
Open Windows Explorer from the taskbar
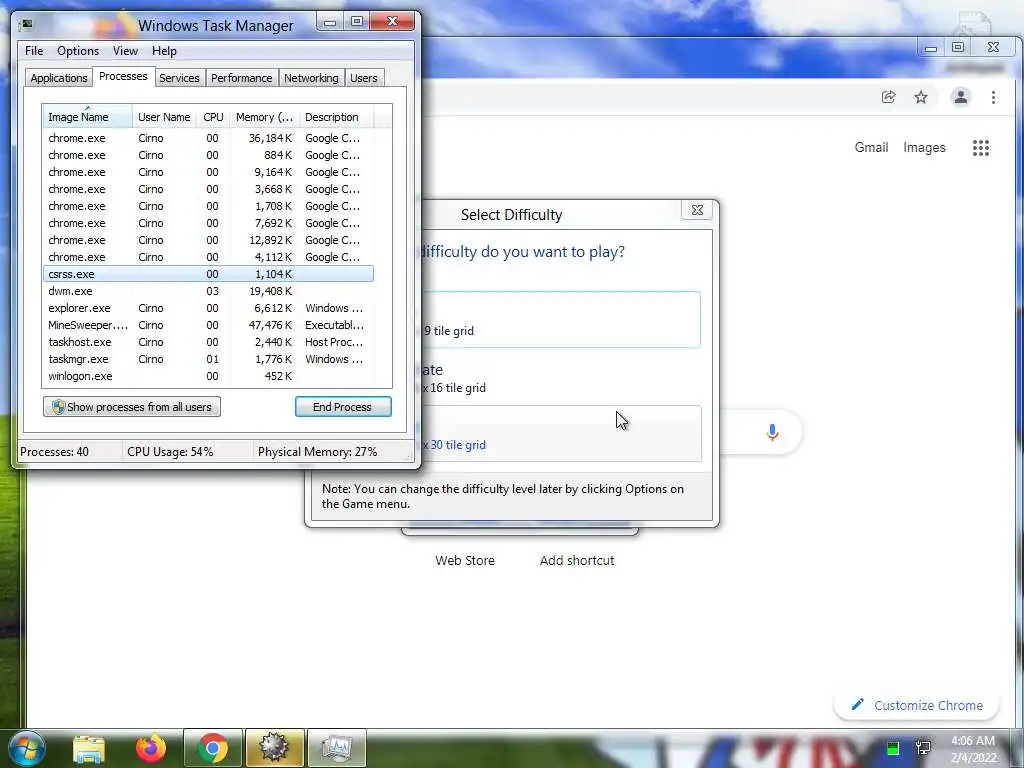coord(88,749)
